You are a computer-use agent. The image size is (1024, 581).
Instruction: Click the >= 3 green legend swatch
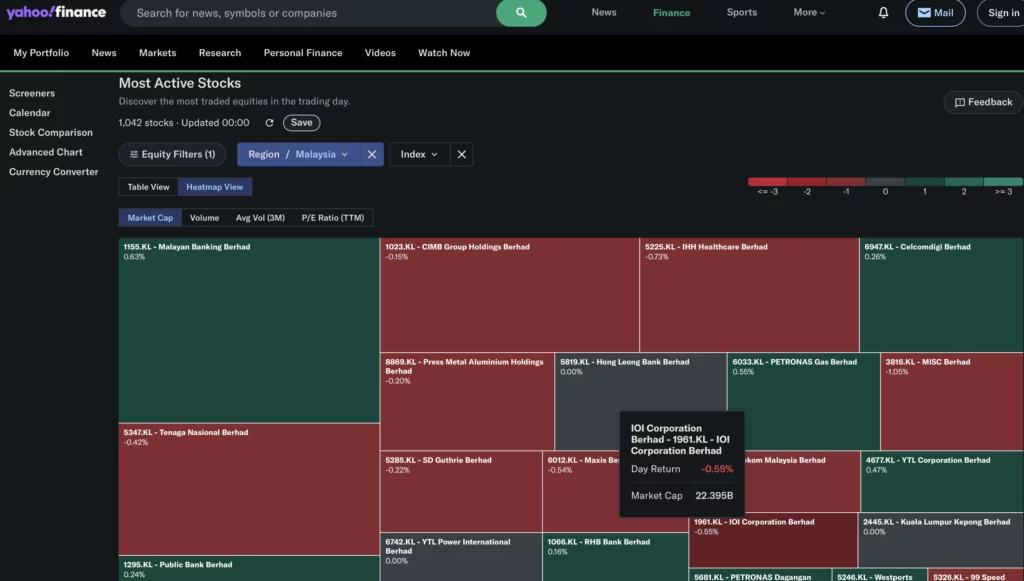[x=1003, y=182]
